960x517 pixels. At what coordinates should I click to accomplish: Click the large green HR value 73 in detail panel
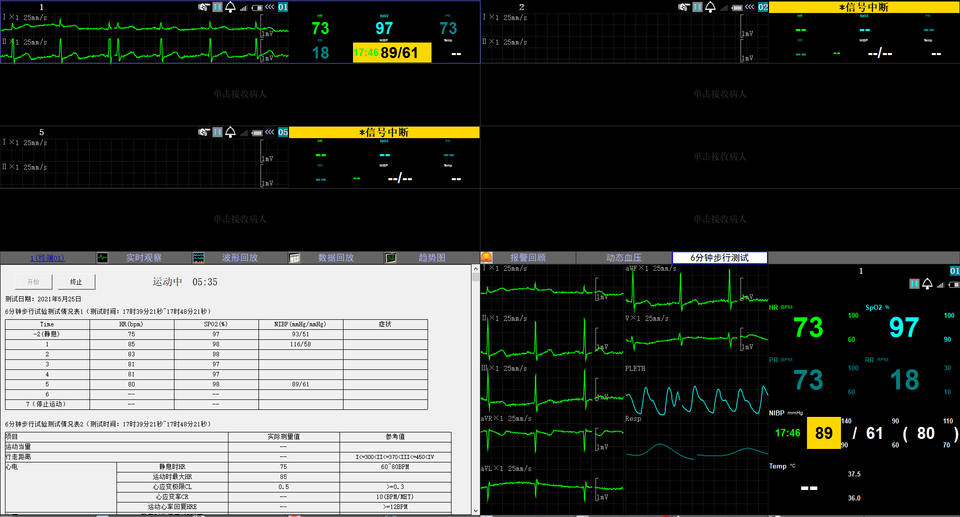point(808,328)
